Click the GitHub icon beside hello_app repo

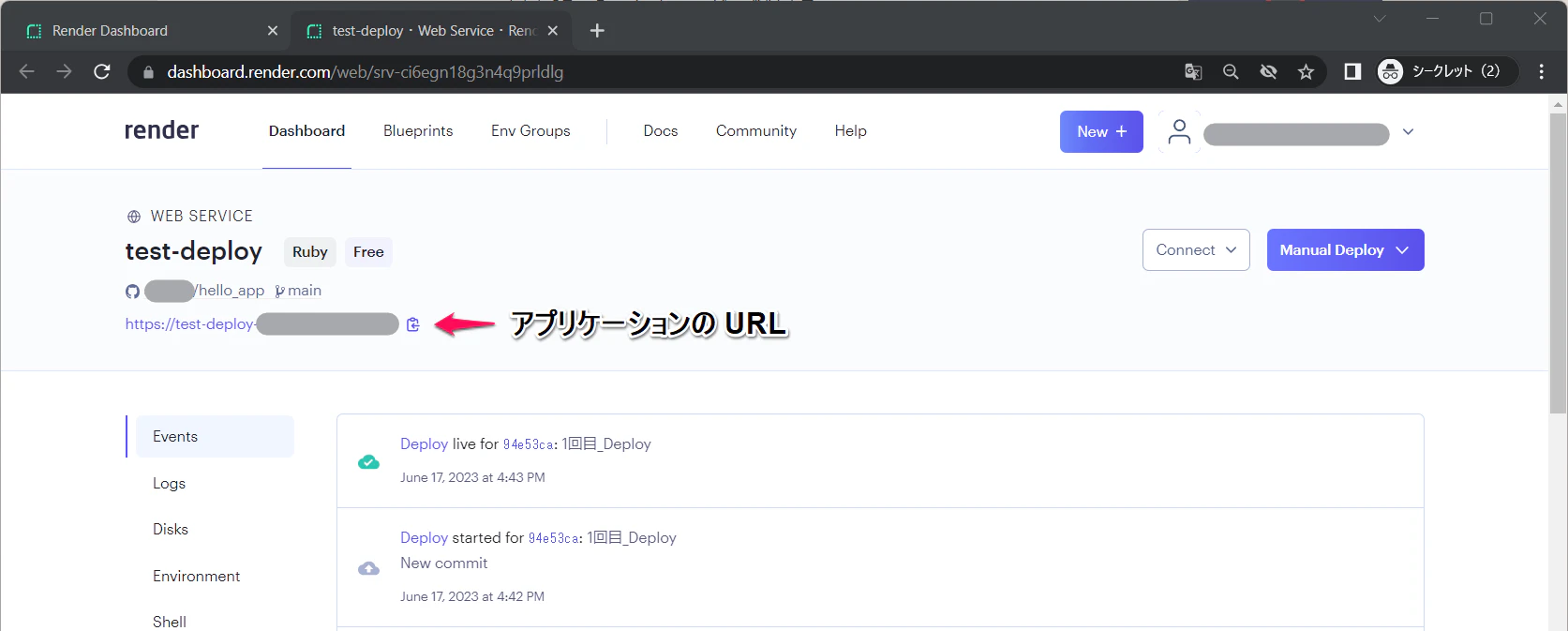tap(132, 292)
